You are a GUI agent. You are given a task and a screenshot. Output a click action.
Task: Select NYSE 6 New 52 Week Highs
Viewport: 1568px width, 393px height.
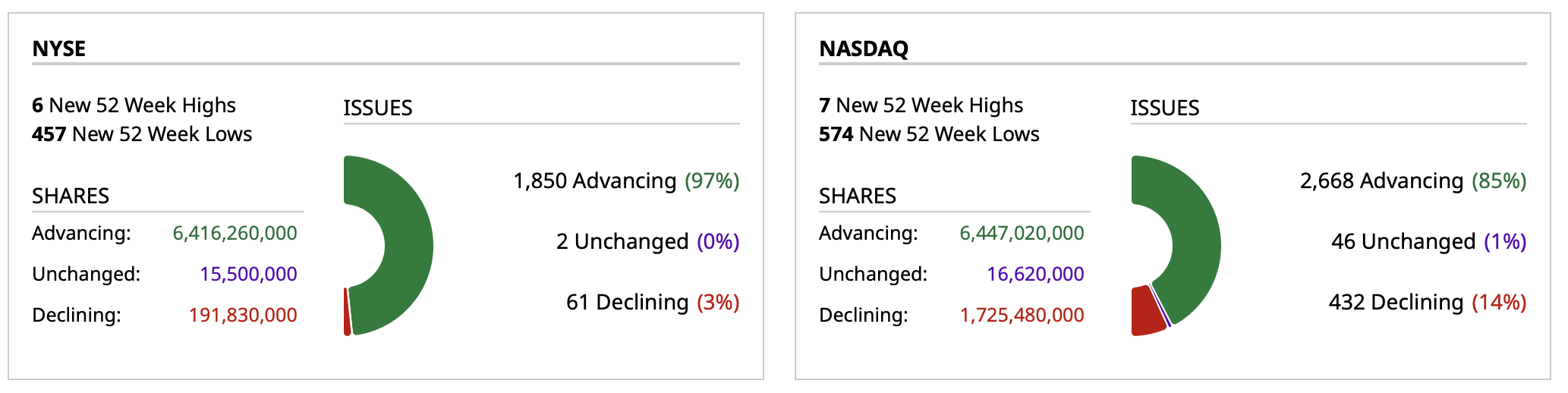(134, 105)
